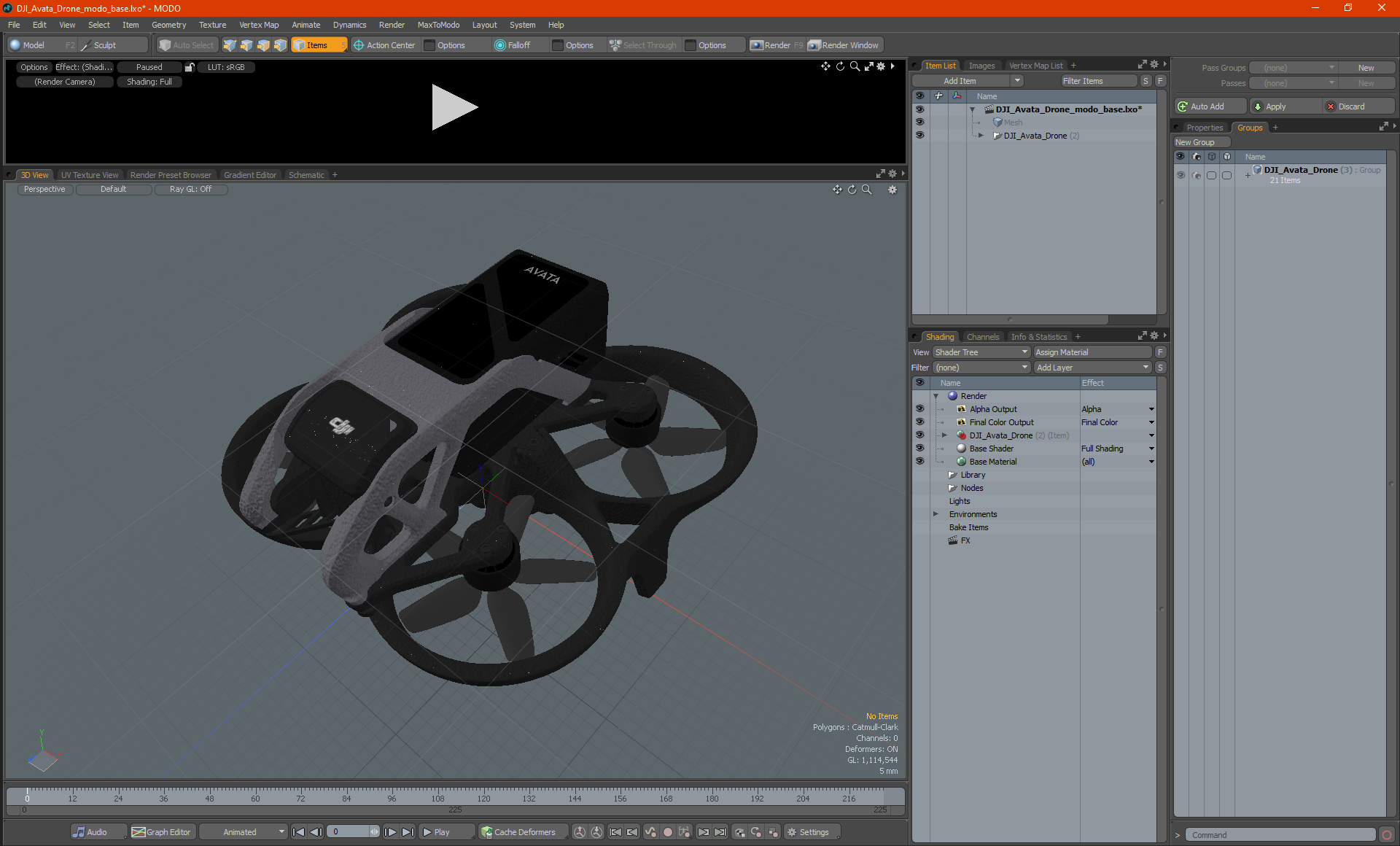Switch to the UV Texture View tab

(x=89, y=175)
